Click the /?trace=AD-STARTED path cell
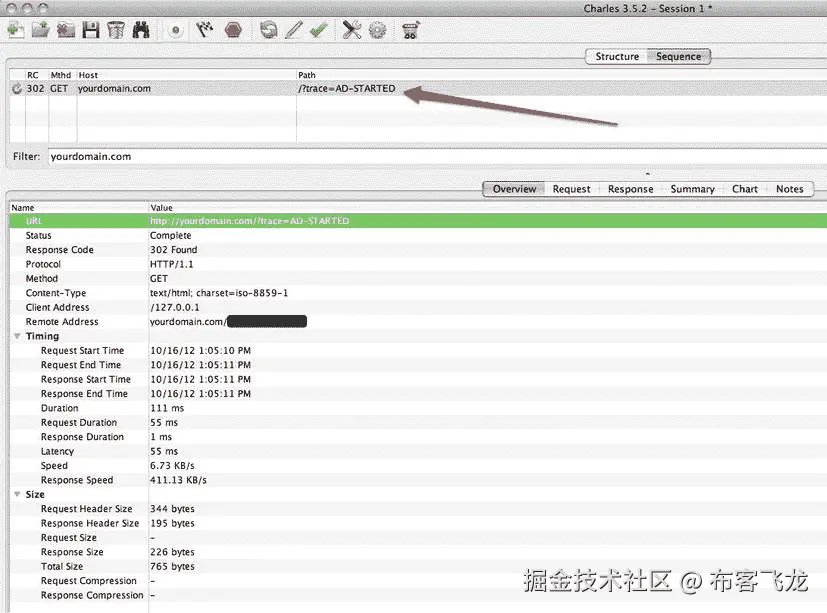This screenshot has width=827, height=613. 347,89
